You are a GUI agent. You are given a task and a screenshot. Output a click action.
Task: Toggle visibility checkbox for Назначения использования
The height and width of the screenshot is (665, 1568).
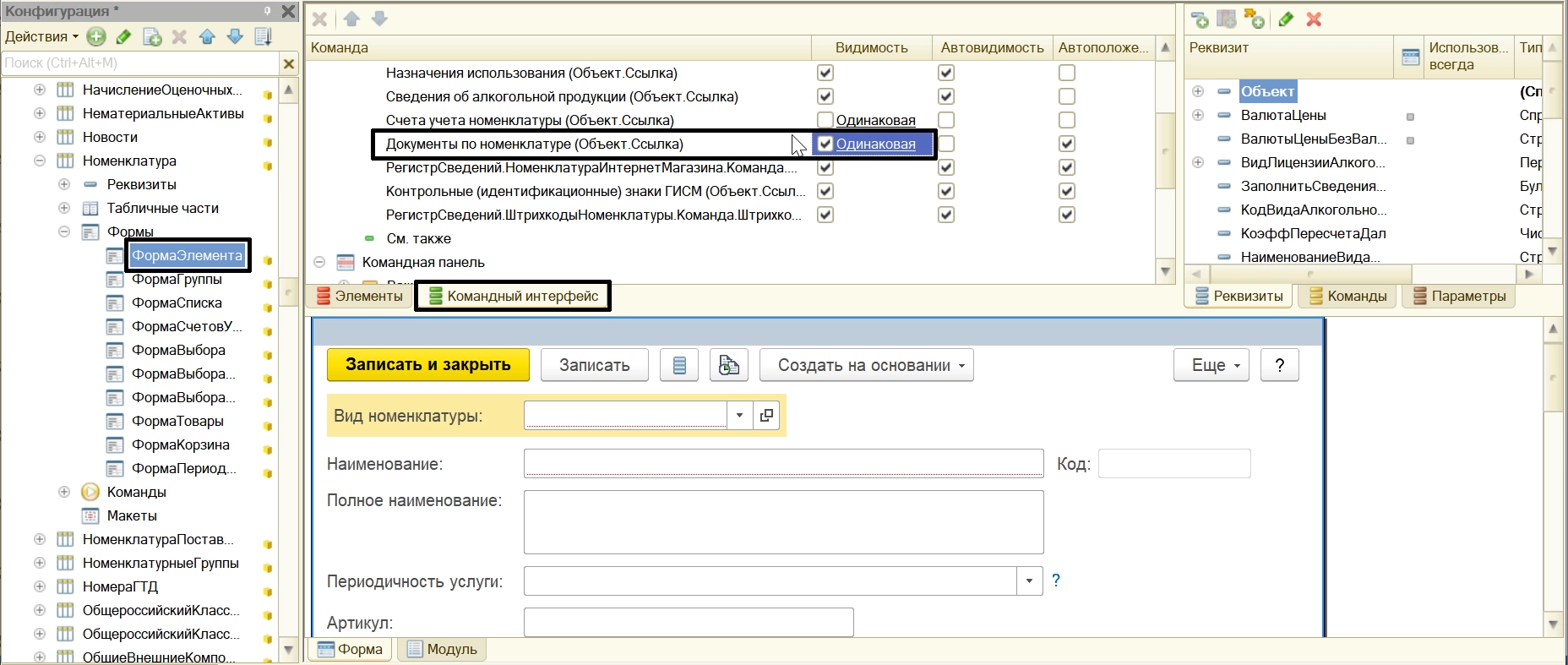pyautogui.click(x=825, y=73)
